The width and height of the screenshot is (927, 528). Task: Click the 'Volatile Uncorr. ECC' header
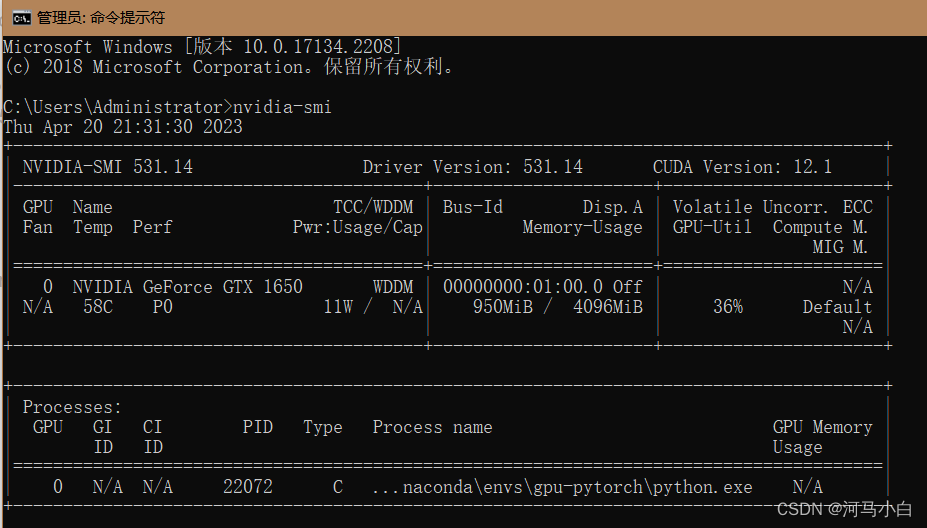point(773,207)
